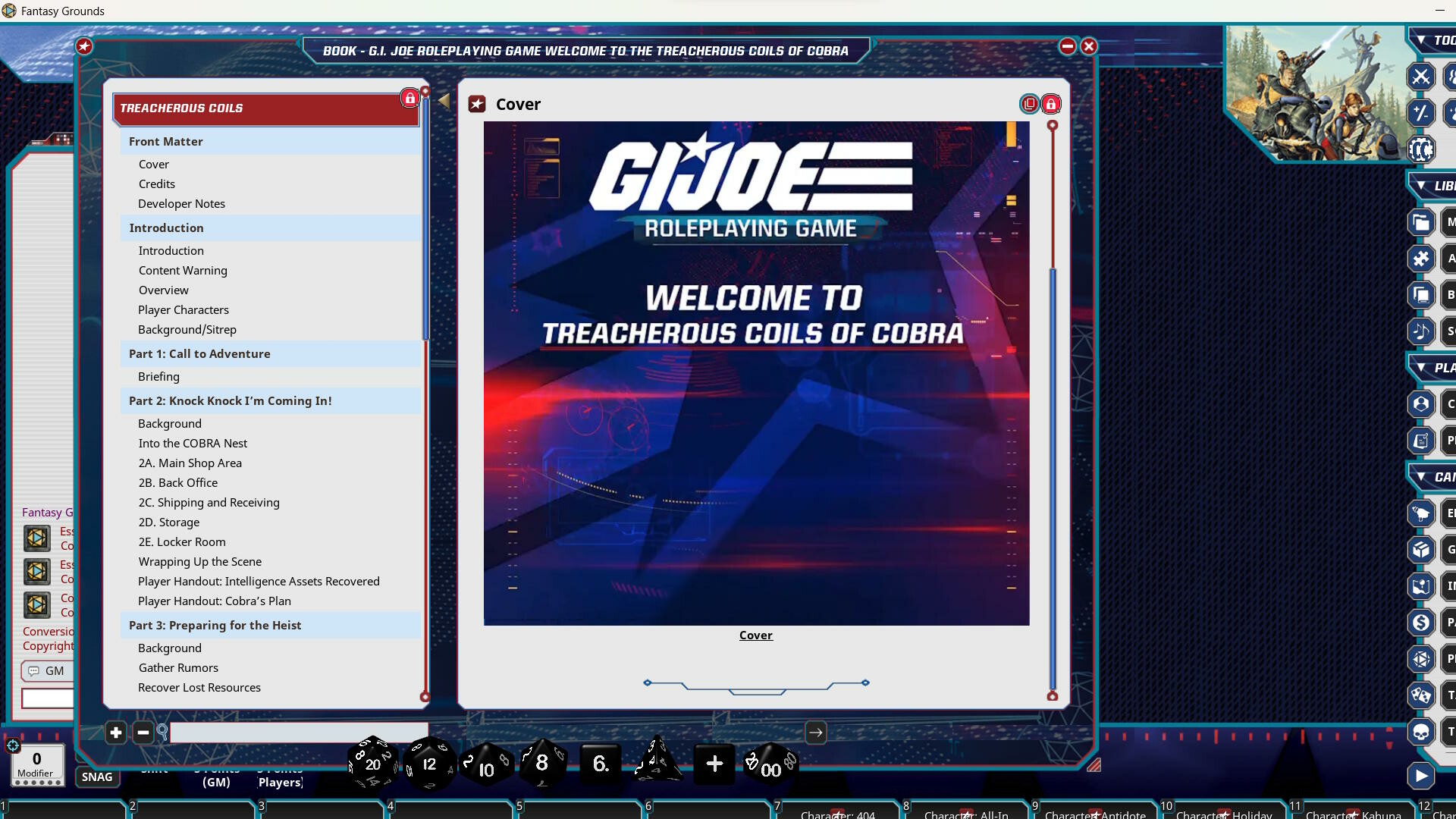Open the GM chat identity dropdown

tap(48, 671)
